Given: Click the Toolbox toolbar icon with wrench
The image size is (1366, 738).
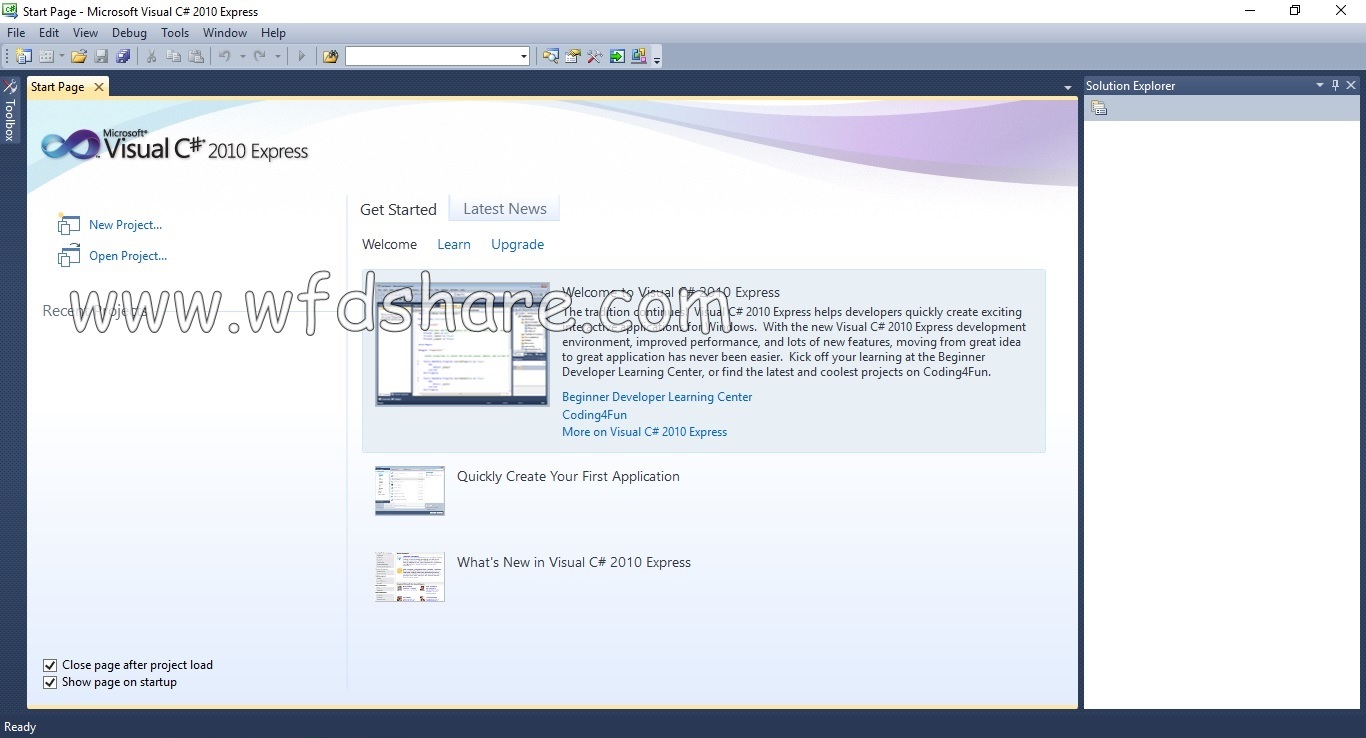Looking at the screenshot, I should [x=594, y=56].
